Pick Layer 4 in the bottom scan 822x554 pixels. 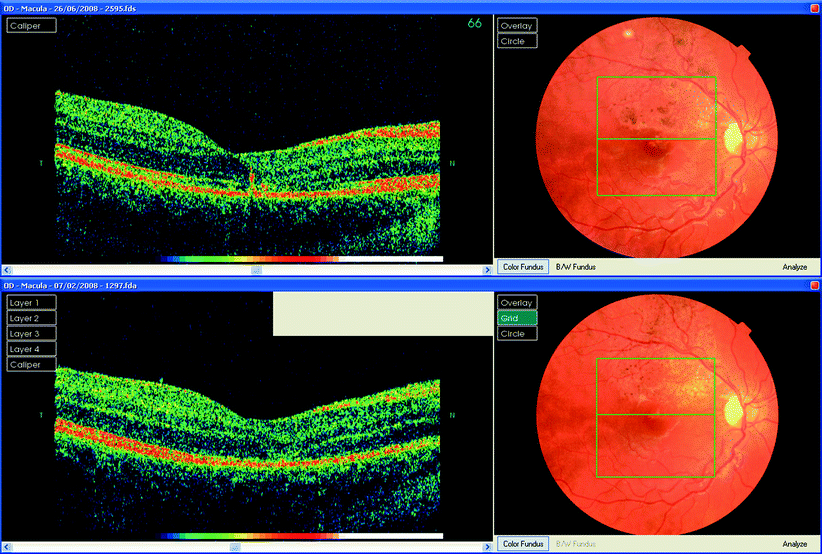click(31, 349)
